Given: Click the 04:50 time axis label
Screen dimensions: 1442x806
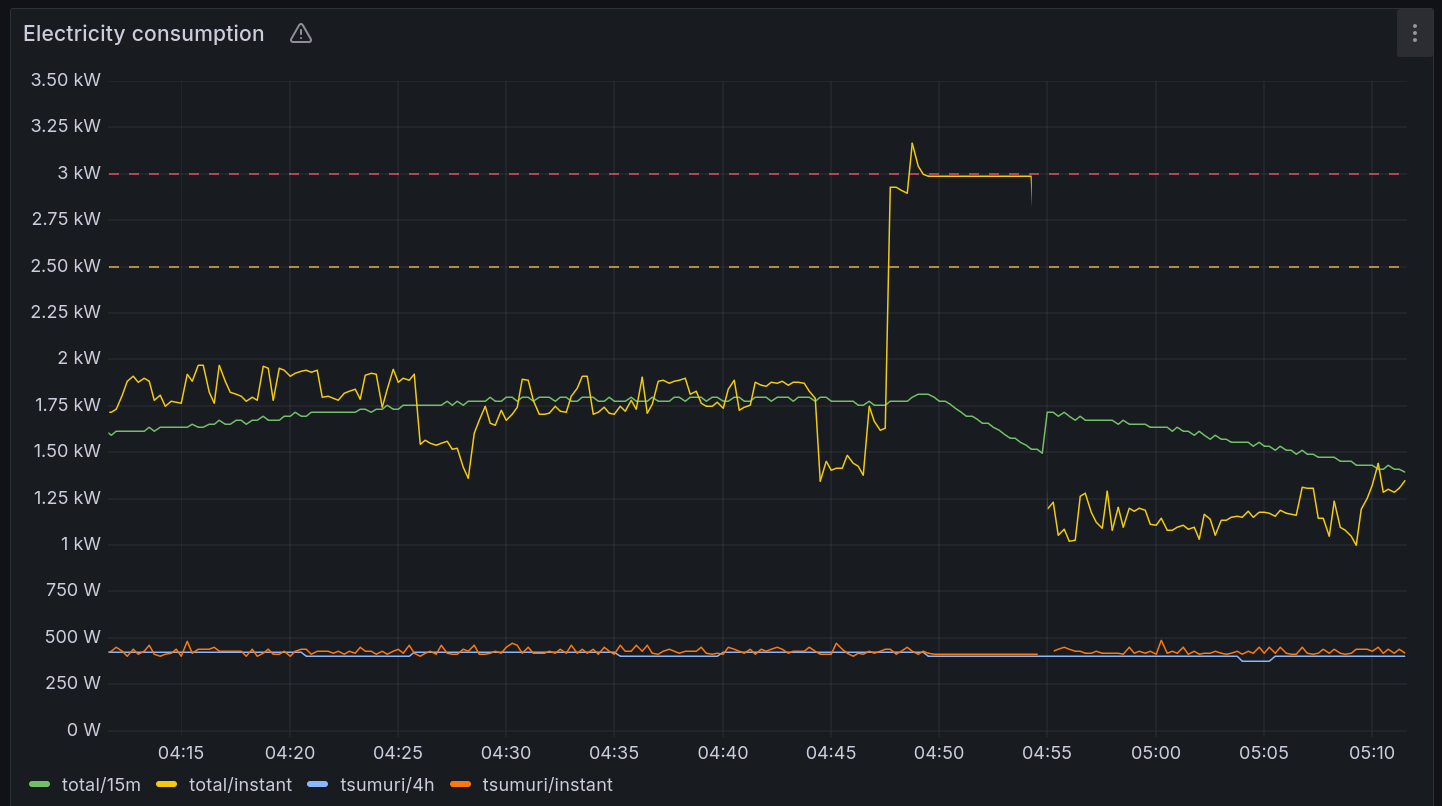Looking at the screenshot, I should [x=939, y=753].
